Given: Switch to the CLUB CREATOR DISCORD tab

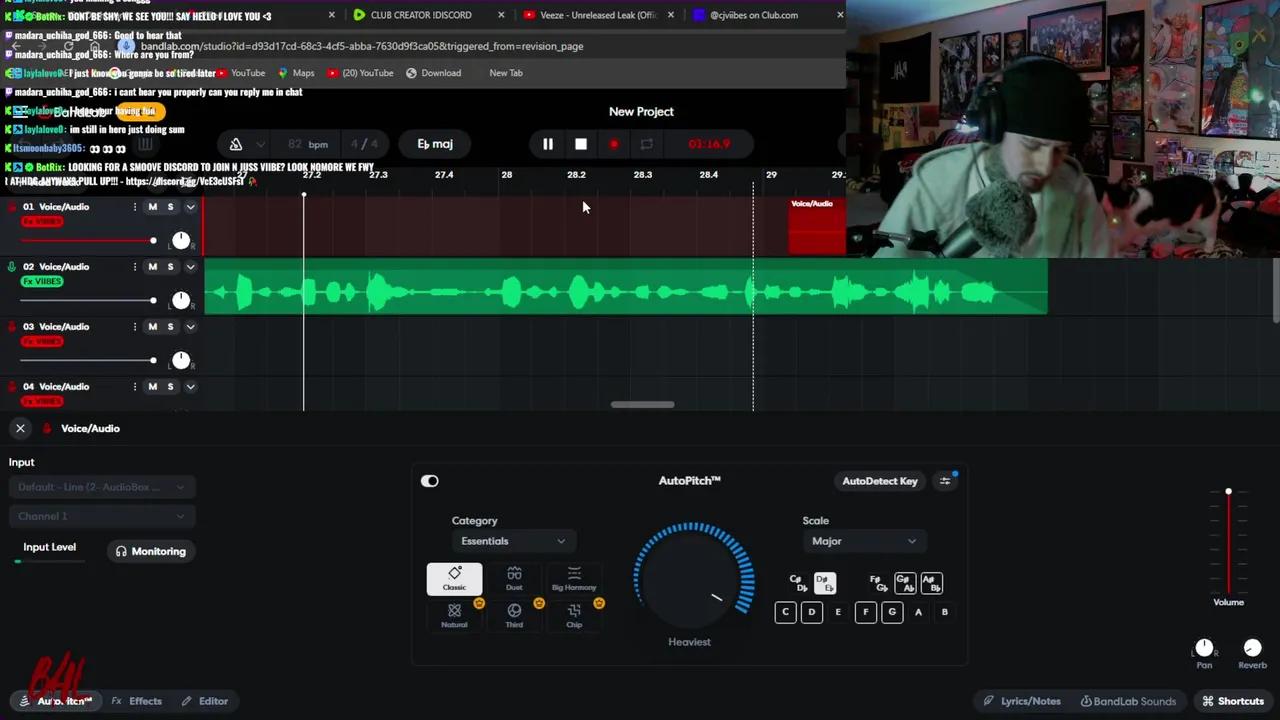Looking at the screenshot, I should [x=420, y=15].
